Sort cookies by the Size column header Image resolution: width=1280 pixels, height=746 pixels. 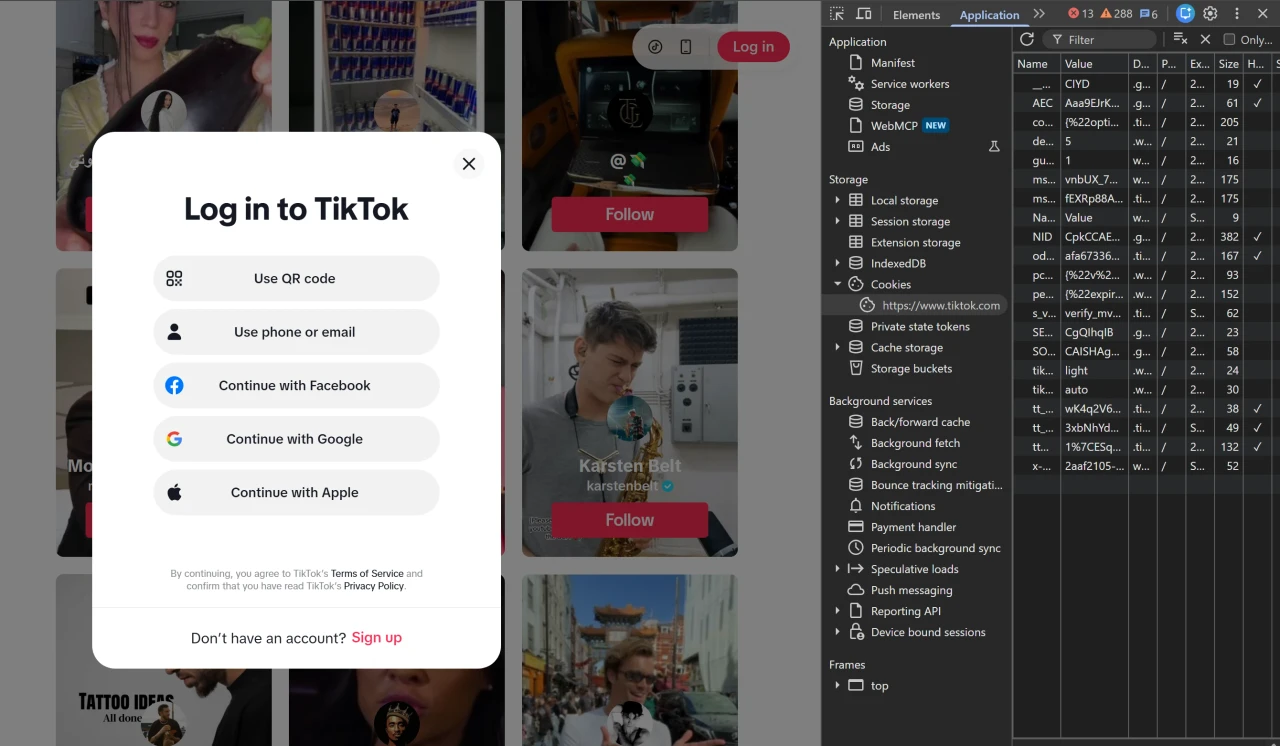click(1229, 64)
